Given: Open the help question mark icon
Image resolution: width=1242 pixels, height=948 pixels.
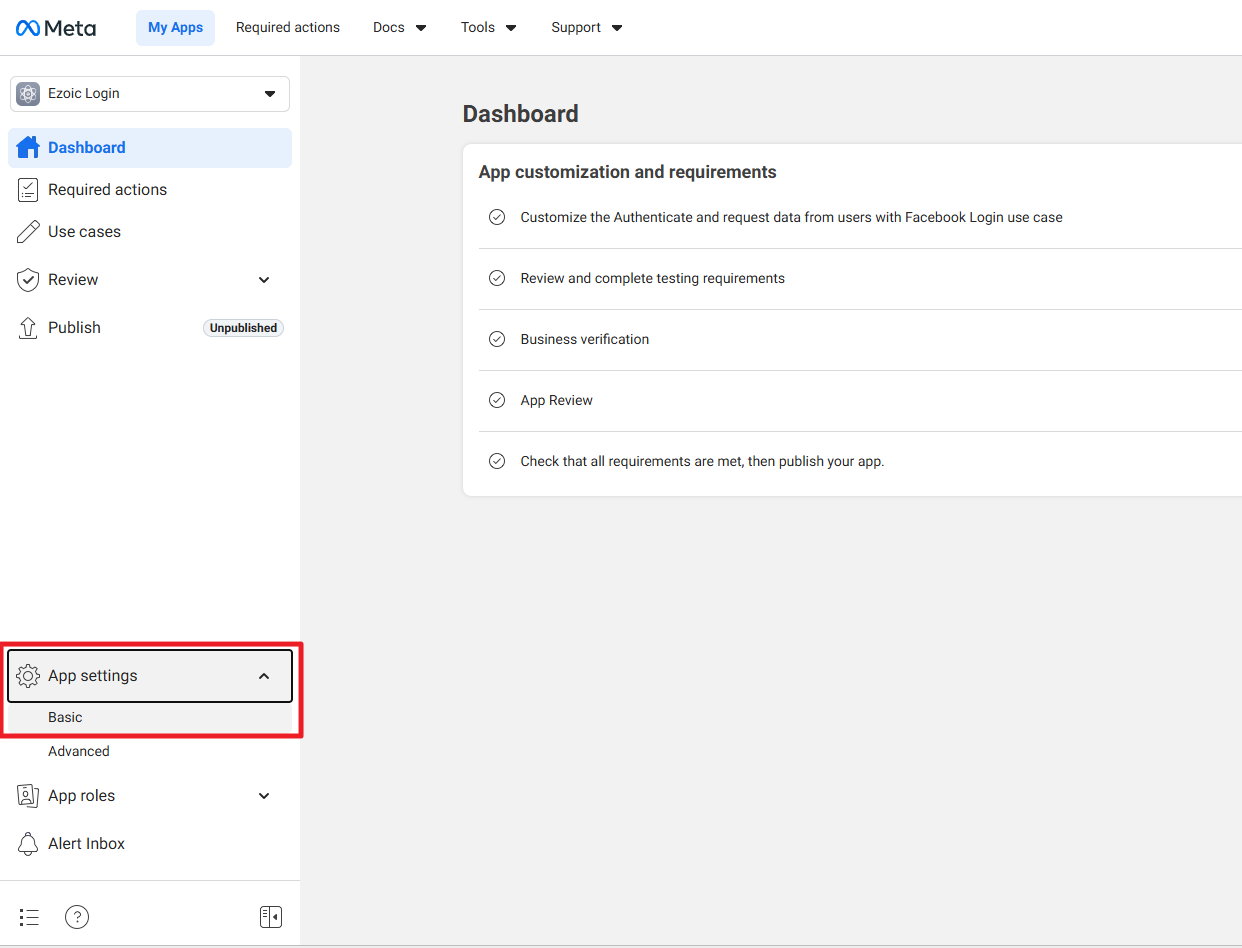Looking at the screenshot, I should click(x=77, y=917).
